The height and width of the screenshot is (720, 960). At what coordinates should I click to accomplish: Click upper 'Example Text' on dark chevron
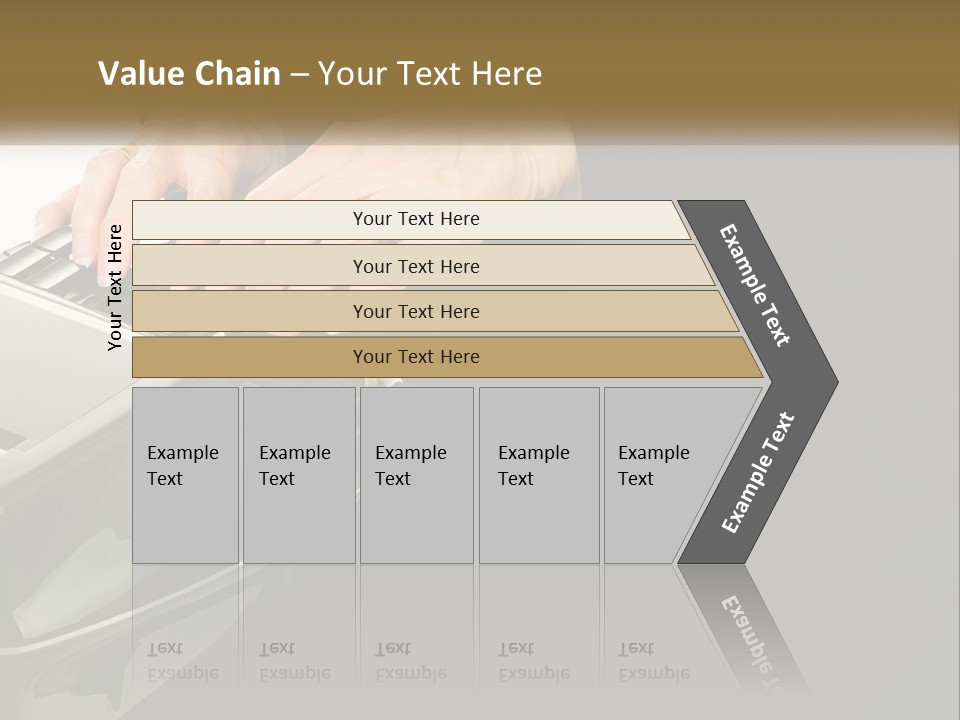click(754, 285)
